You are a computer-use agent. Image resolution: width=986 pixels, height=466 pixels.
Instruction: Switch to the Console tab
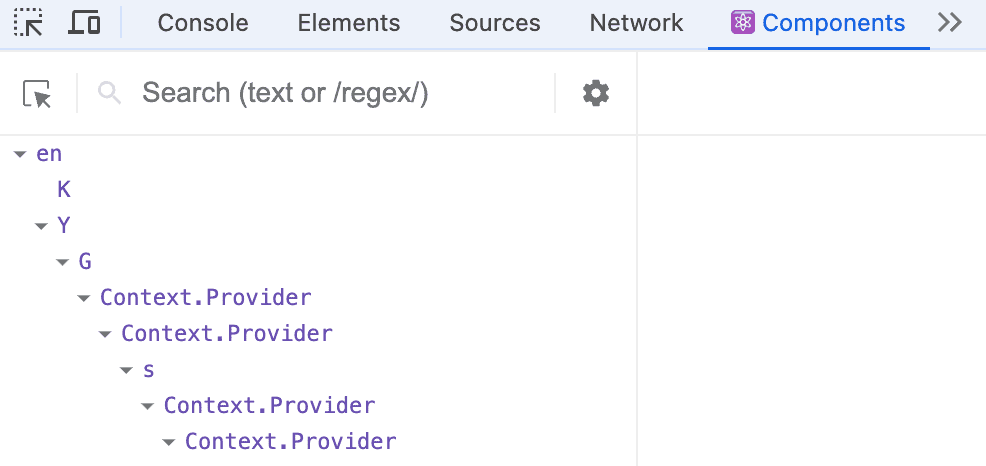click(x=203, y=23)
